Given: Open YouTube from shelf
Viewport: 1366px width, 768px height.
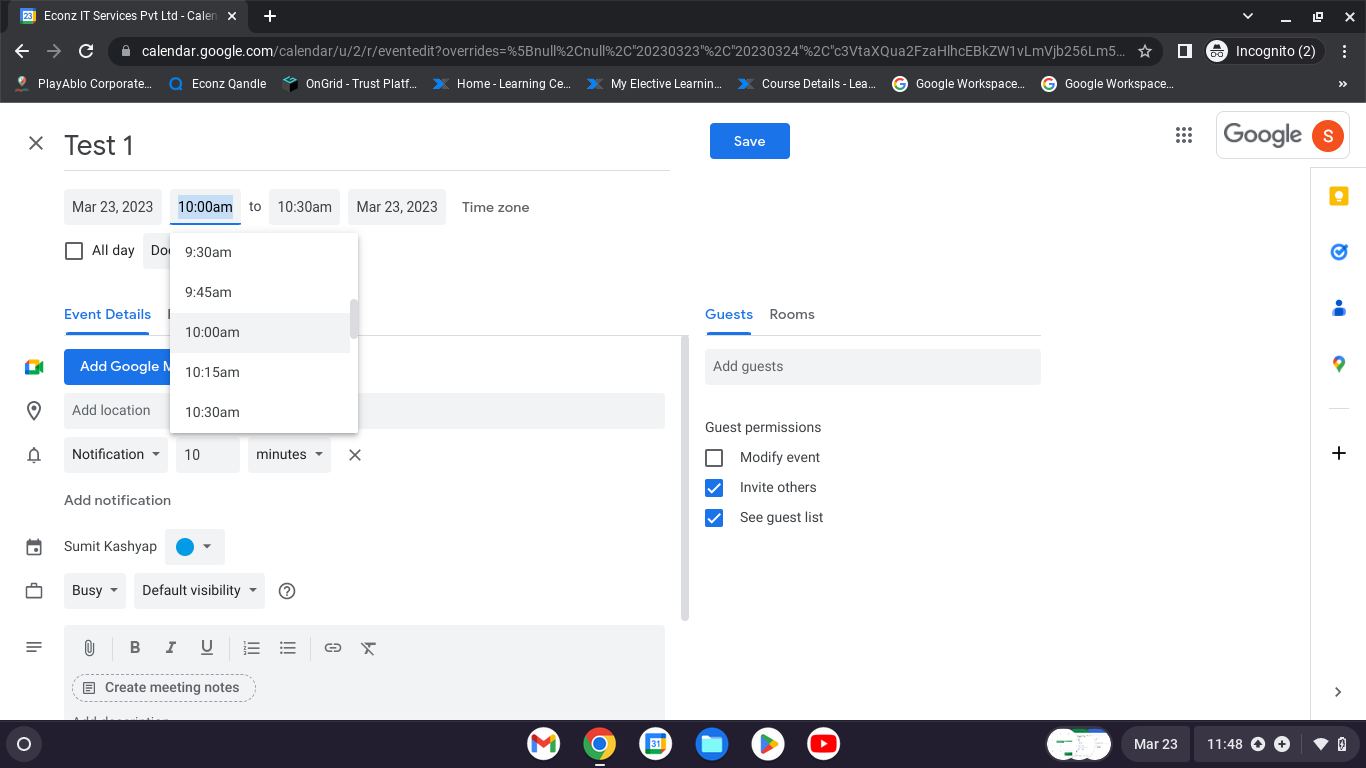Looking at the screenshot, I should [x=824, y=744].
